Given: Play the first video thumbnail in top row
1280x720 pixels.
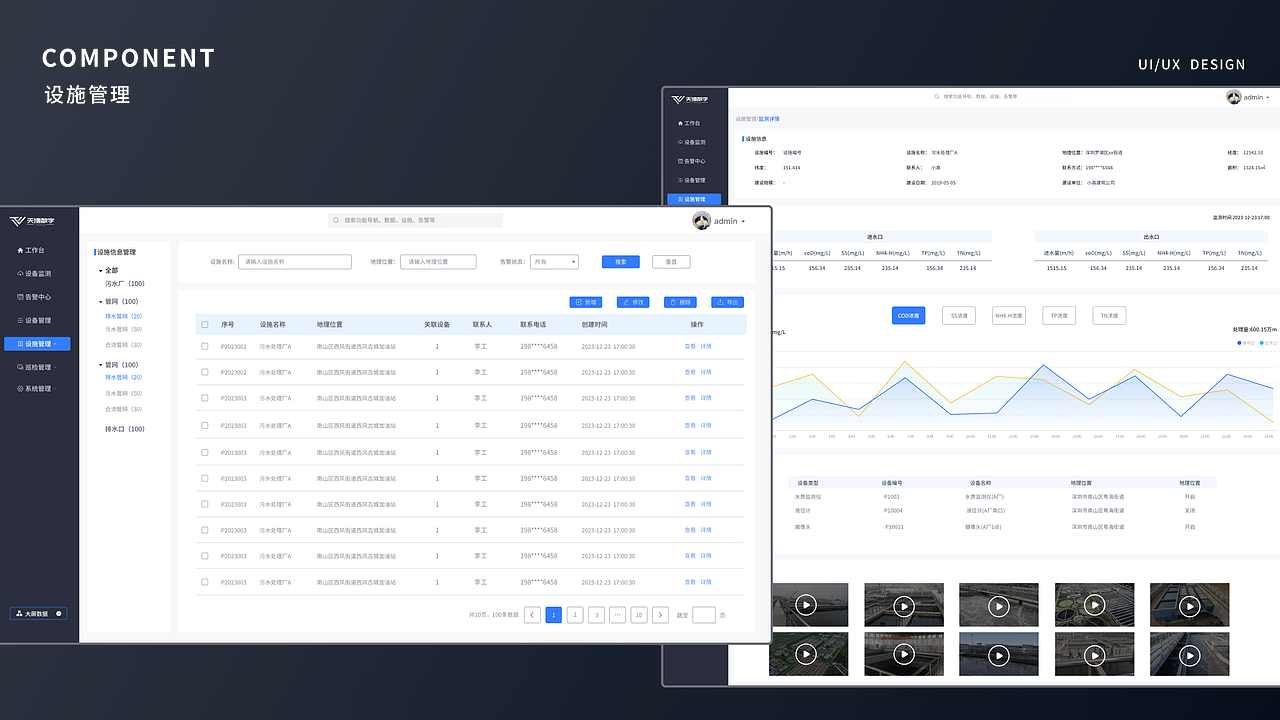Looking at the screenshot, I should [808, 605].
